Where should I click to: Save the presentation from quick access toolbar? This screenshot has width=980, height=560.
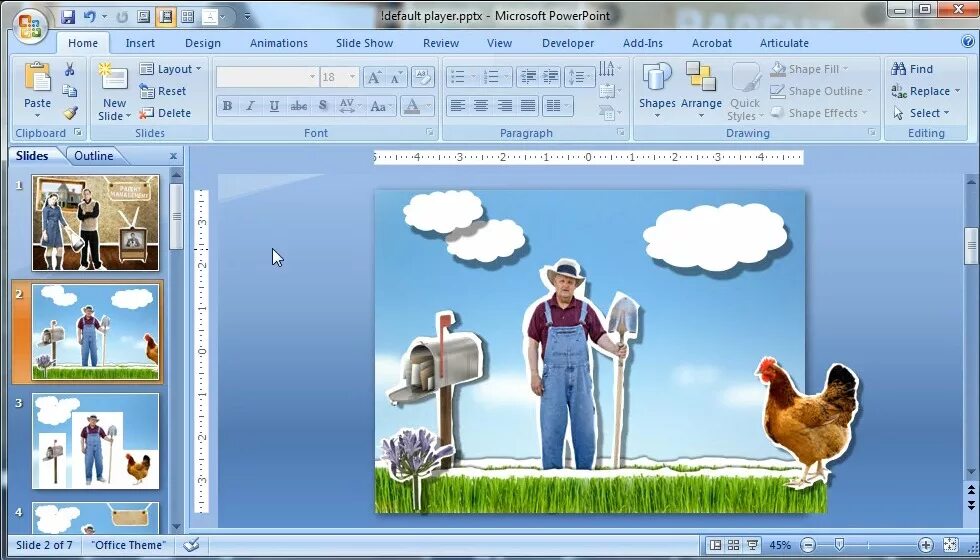[68, 17]
